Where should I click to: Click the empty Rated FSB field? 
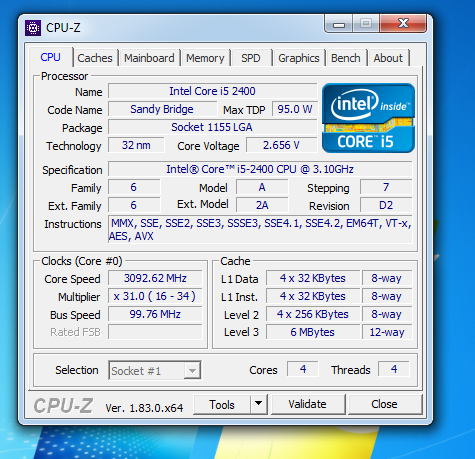point(155,332)
